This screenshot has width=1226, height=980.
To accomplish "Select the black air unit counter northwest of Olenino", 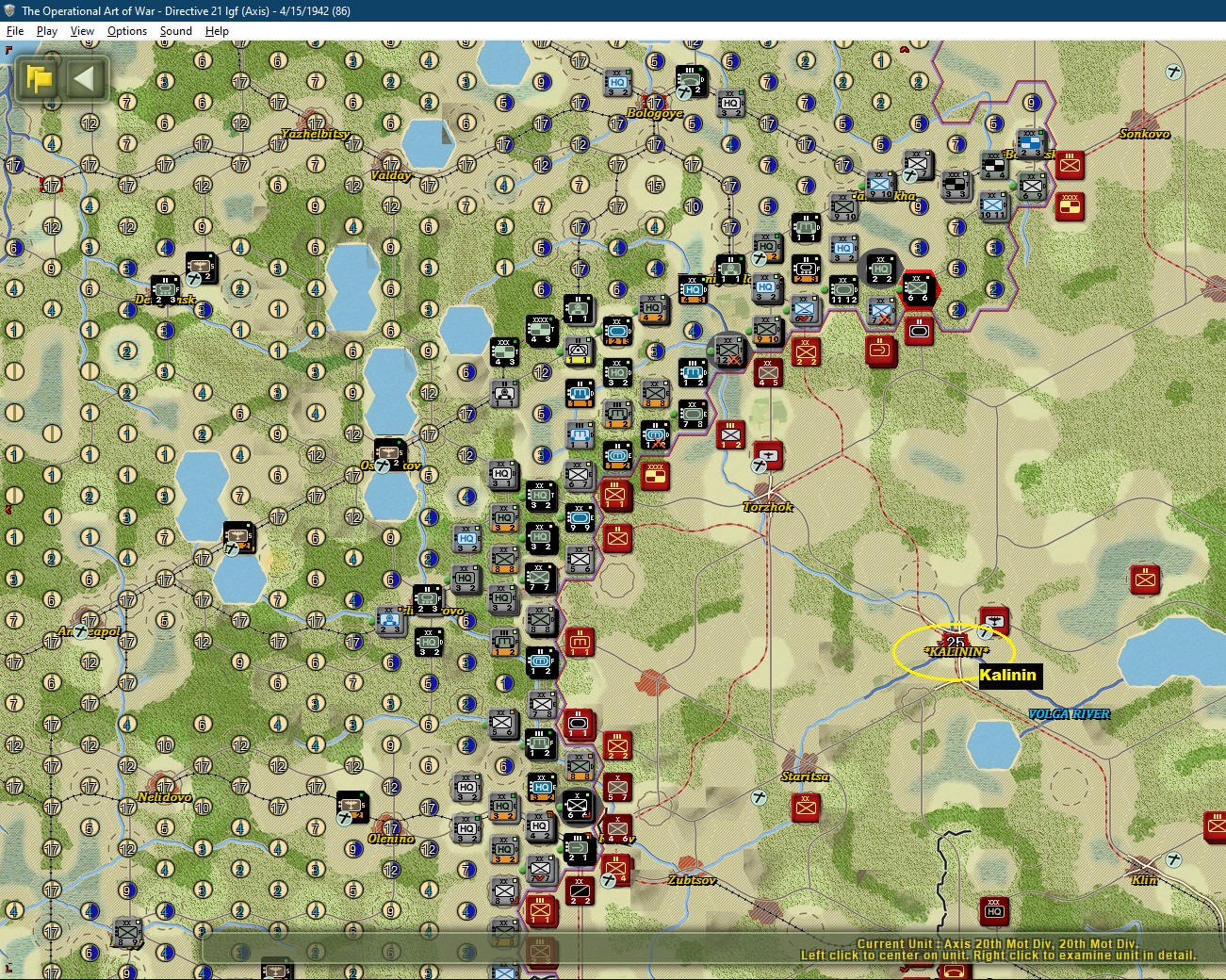I will click(352, 807).
